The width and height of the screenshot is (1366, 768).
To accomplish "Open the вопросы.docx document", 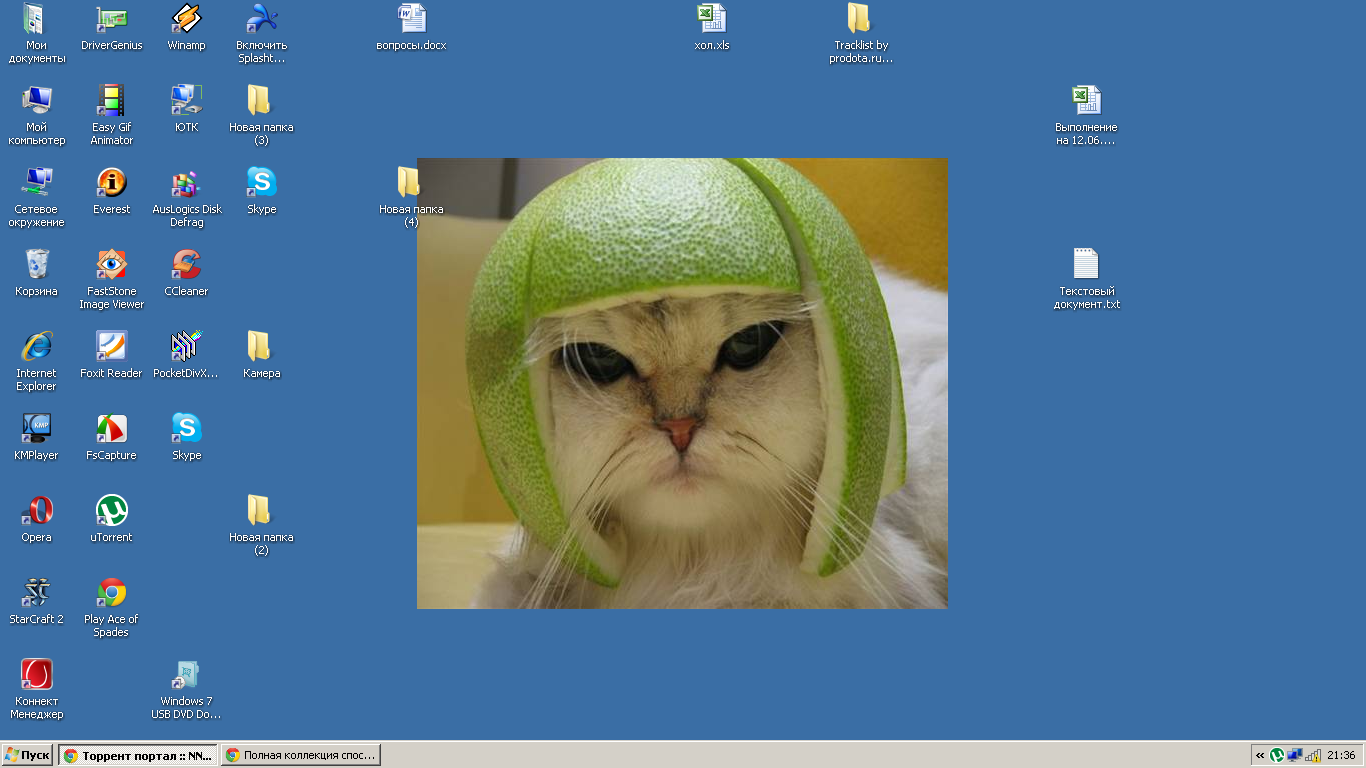I will (x=413, y=22).
